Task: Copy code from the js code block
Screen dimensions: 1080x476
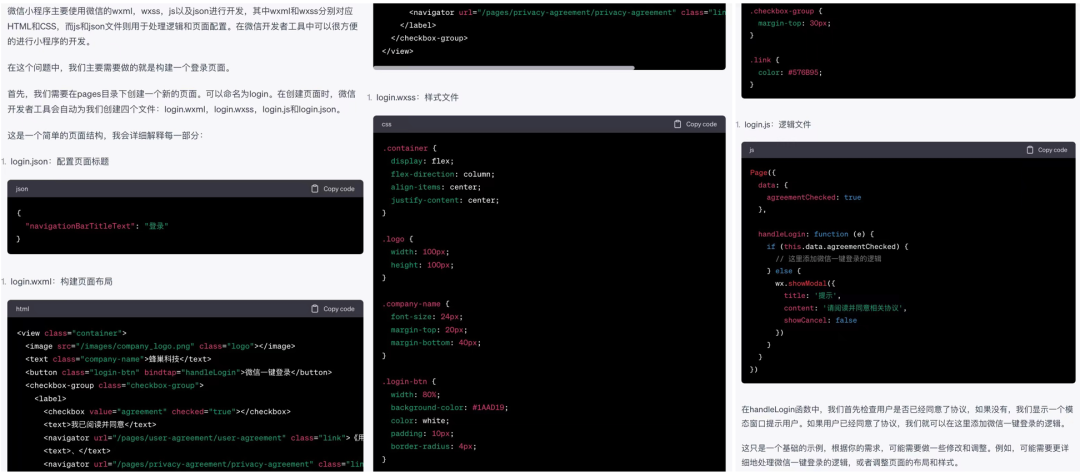Action: [x=1046, y=149]
